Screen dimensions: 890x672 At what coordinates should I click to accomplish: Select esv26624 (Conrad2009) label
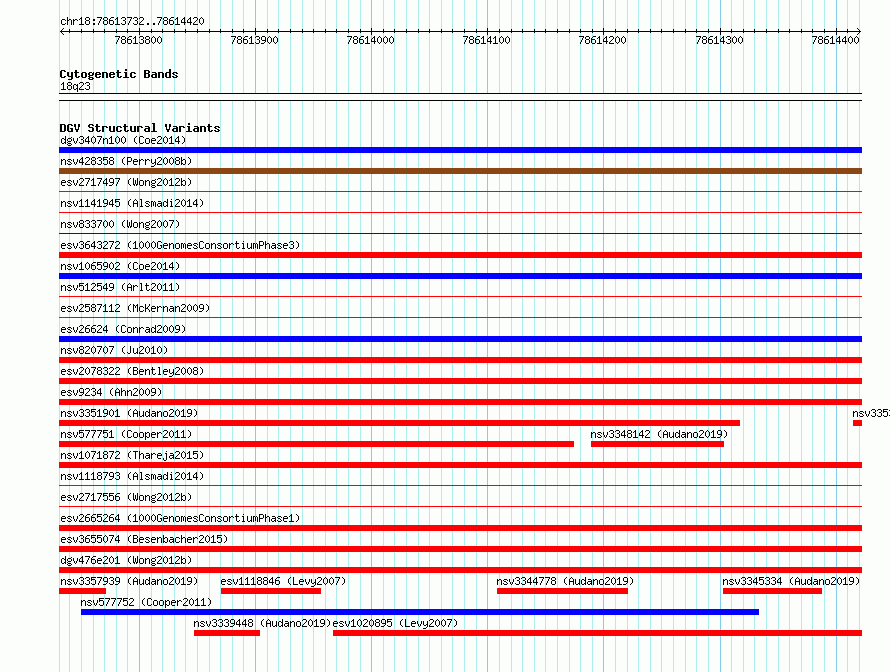(x=123, y=329)
